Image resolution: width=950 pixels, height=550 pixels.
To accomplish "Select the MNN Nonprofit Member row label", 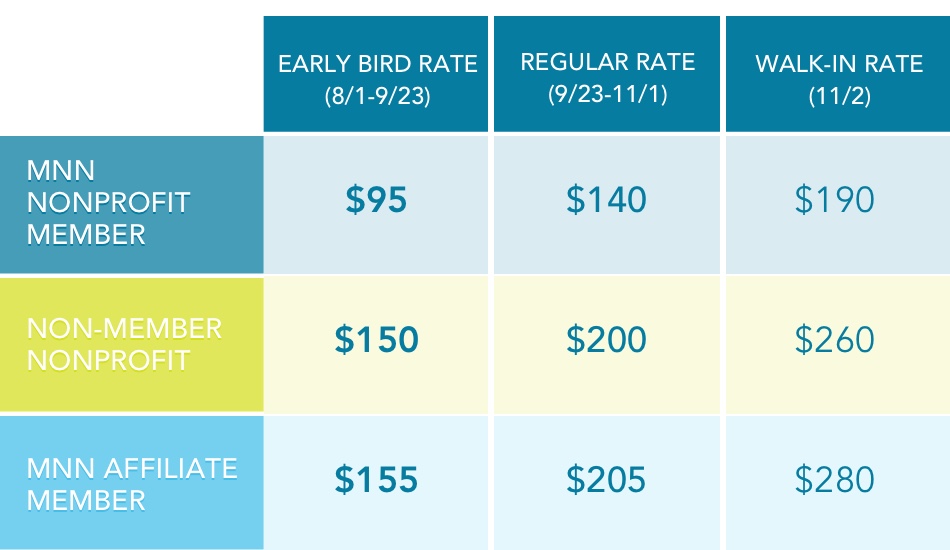I will point(108,202).
